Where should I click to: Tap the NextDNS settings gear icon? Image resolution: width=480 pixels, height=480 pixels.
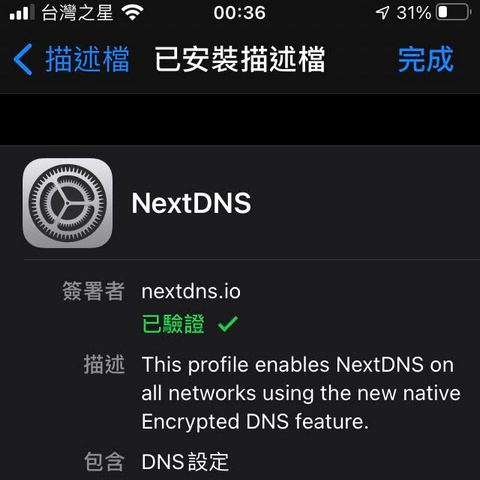(x=68, y=203)
